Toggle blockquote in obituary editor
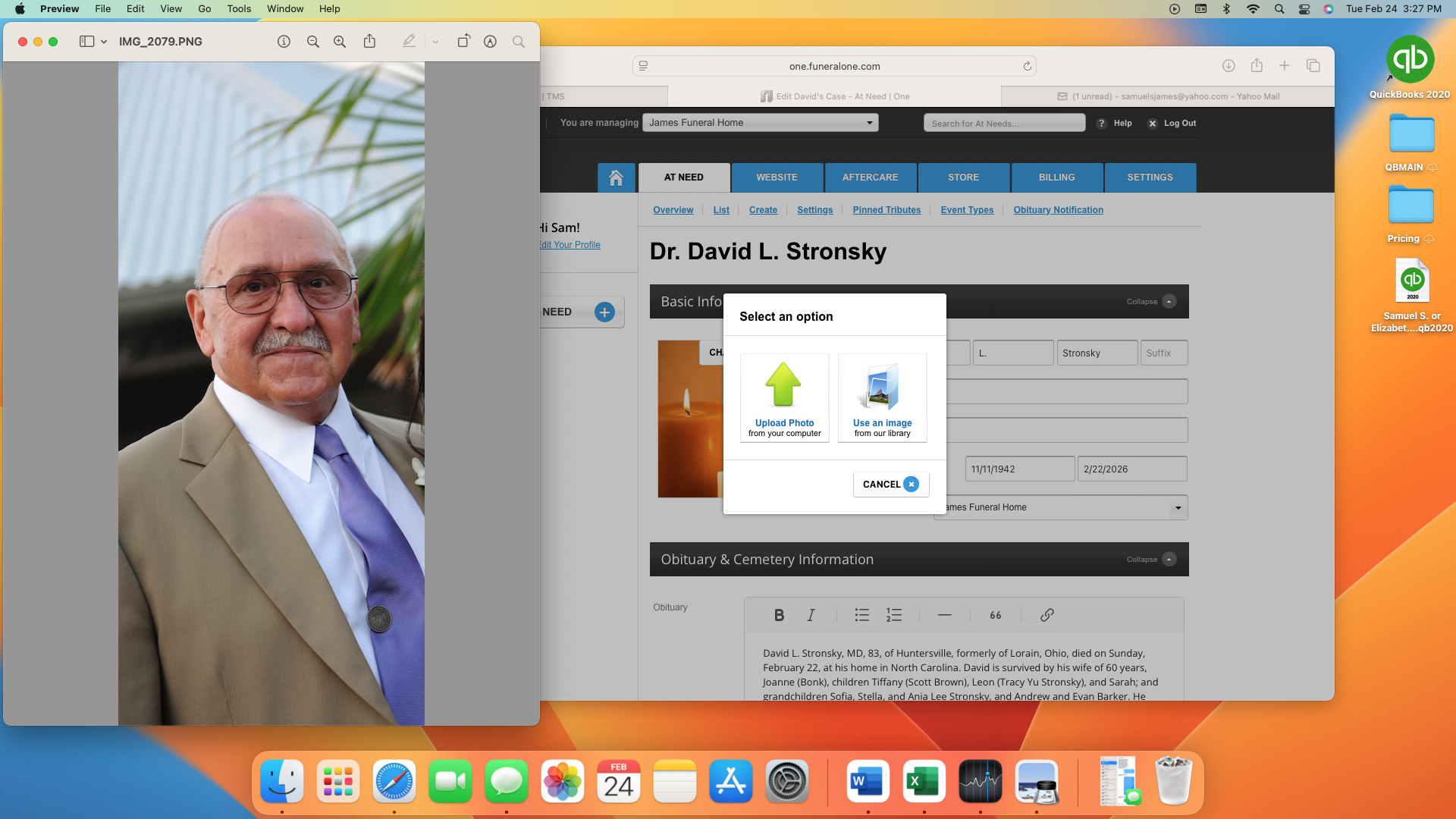This screenshot has width=1456, height=819. tap(996, 615)
